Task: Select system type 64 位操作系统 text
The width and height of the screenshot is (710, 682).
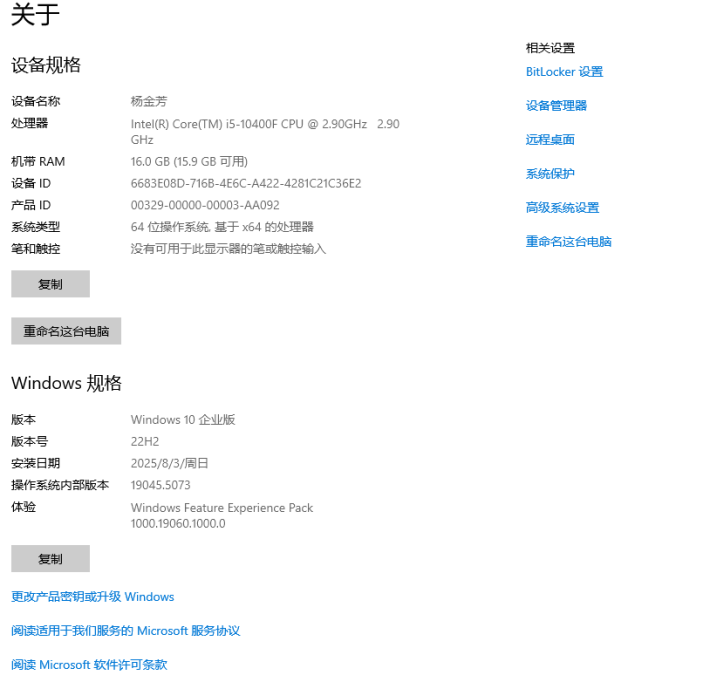Action: 170,227
